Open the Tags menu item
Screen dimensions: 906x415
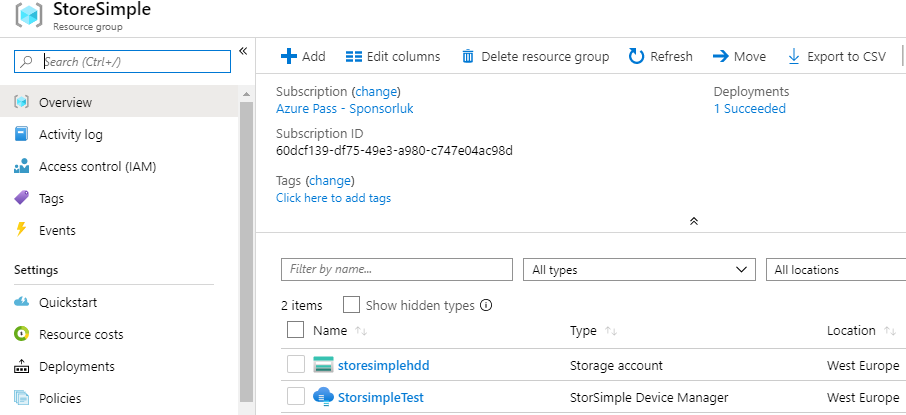[x=51, y=198]
